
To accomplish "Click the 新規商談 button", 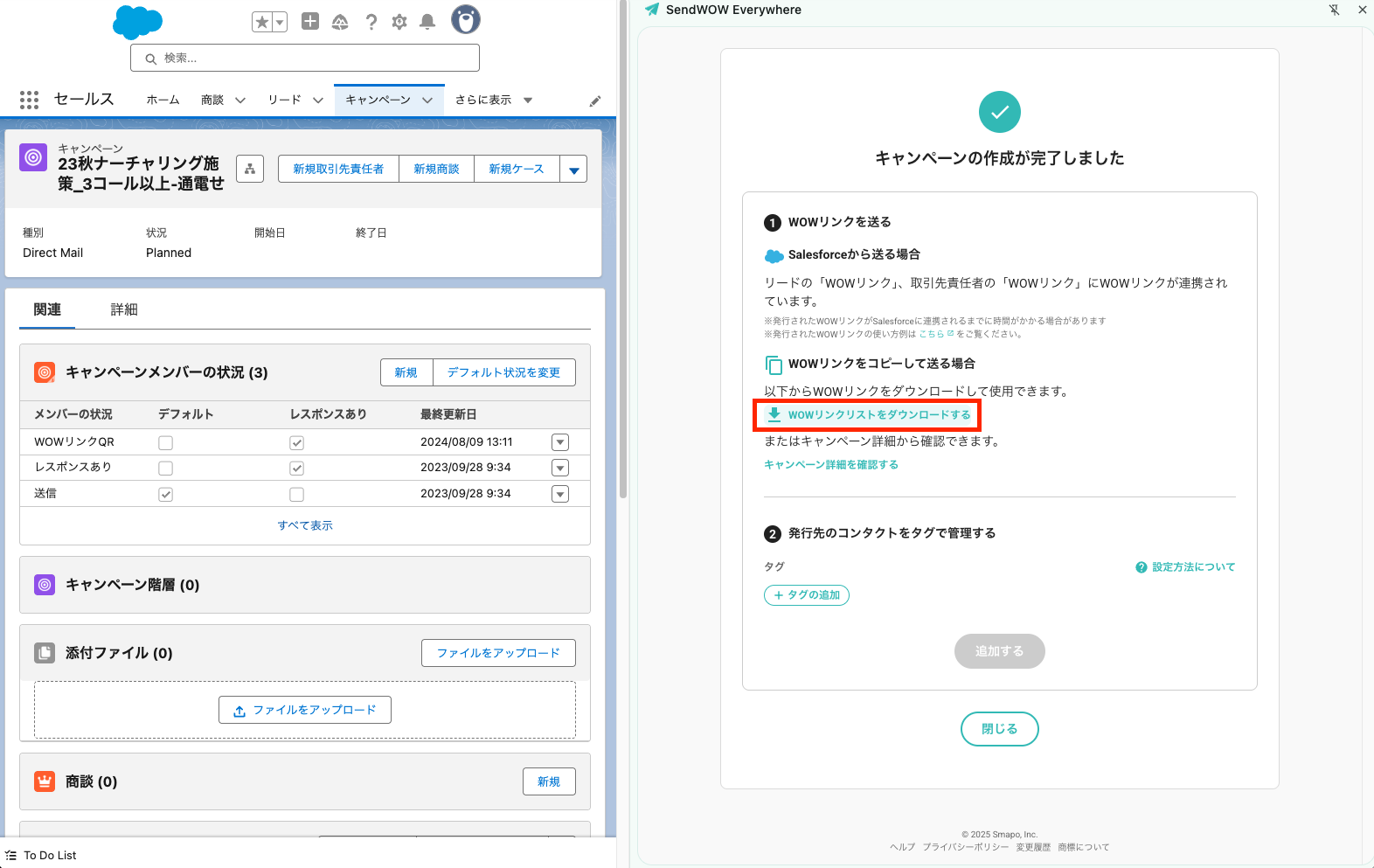I will coord(436,169).
